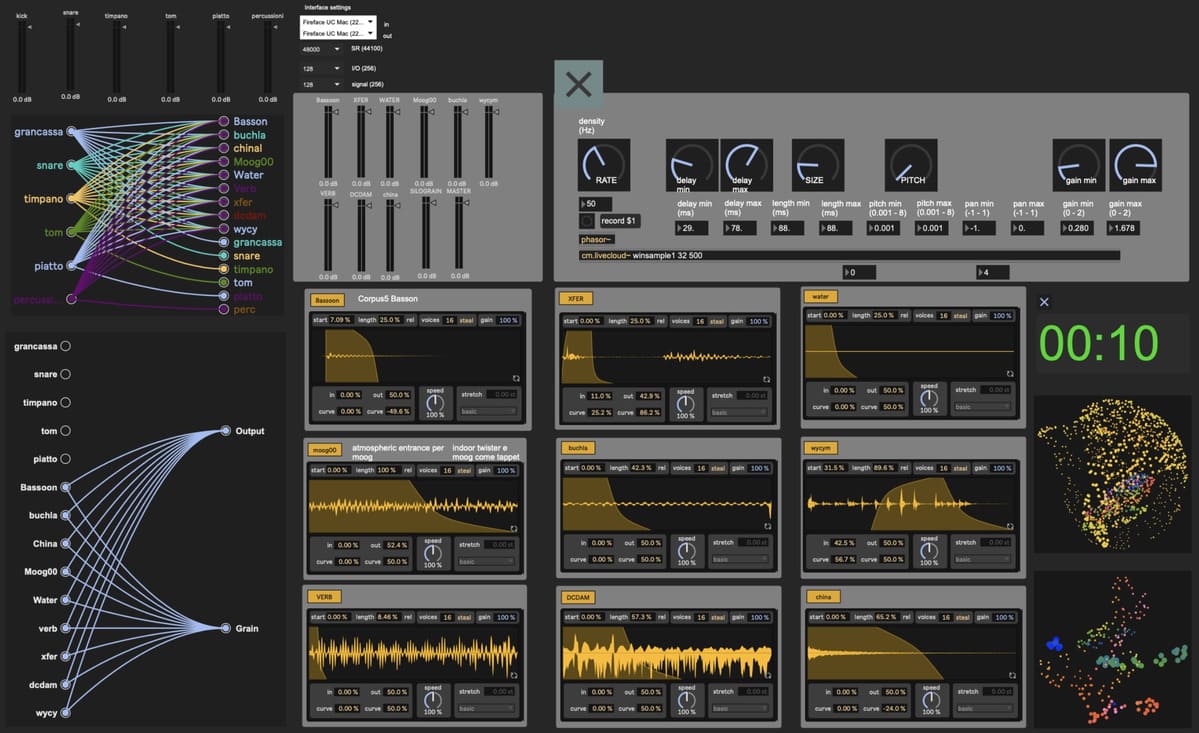1199x733 pixels.
Task: Open the audio output device dropdown
Action: pyautogui.click(x=337, y=34)
